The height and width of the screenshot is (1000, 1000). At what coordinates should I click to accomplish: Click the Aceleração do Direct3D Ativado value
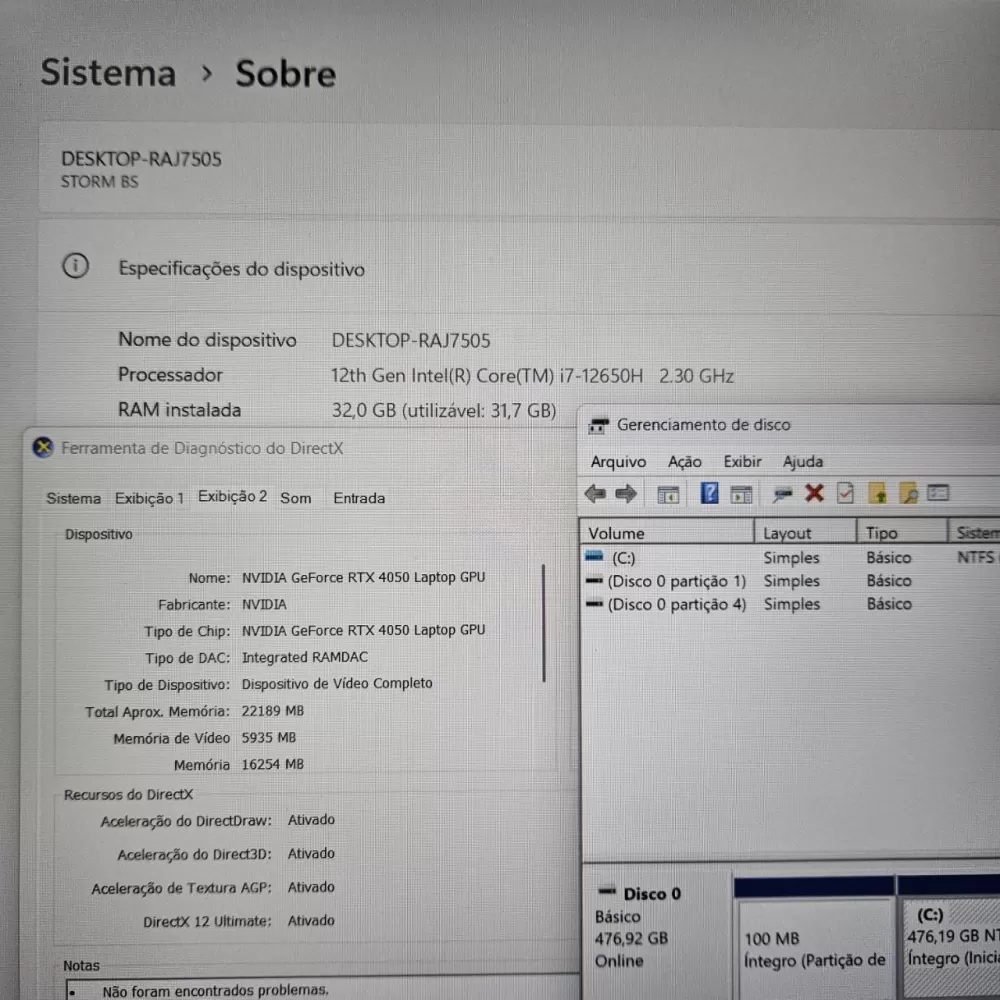pyautogui.click(x=311, y=853)
